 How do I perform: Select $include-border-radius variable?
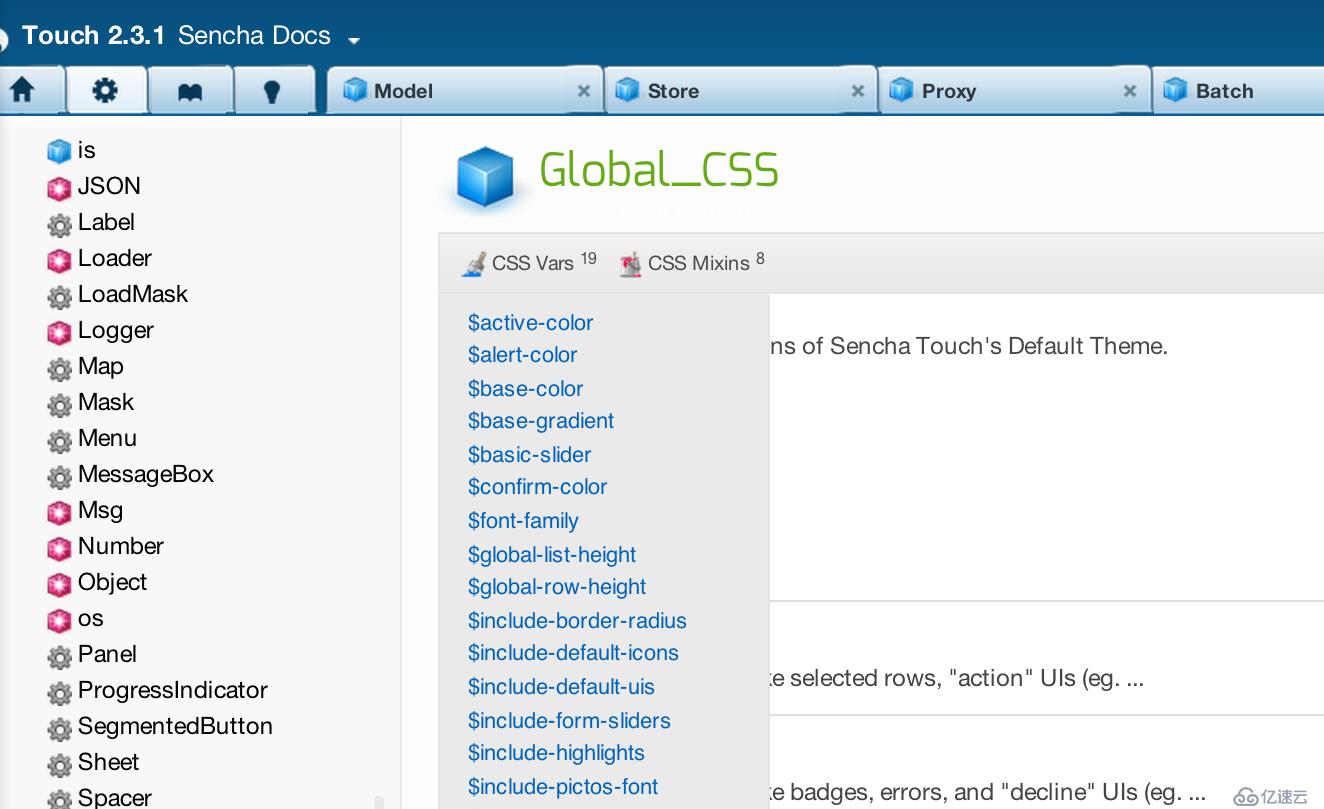(x=577, y=621)
